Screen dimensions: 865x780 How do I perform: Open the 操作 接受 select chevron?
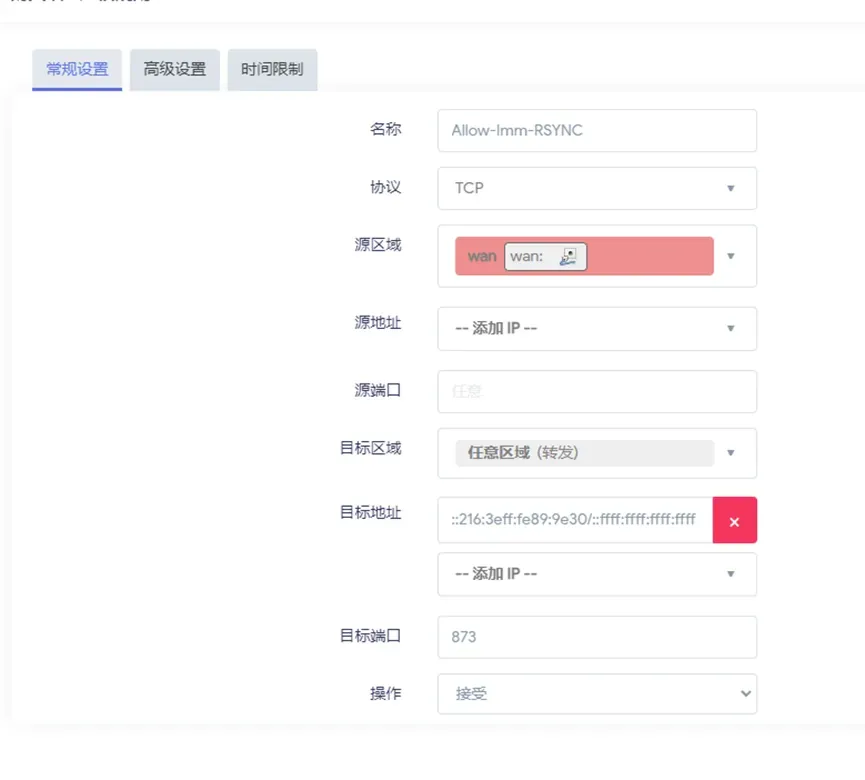click(x=745, y=693)
